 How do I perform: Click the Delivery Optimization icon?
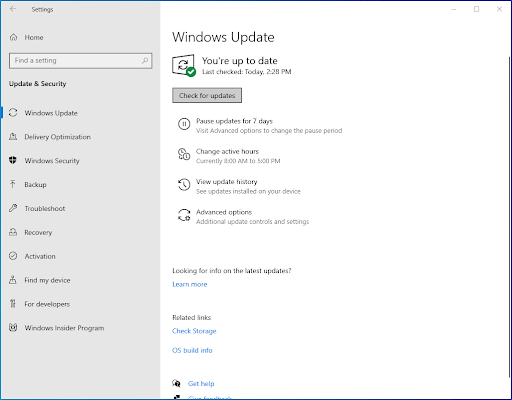point(13,137)
